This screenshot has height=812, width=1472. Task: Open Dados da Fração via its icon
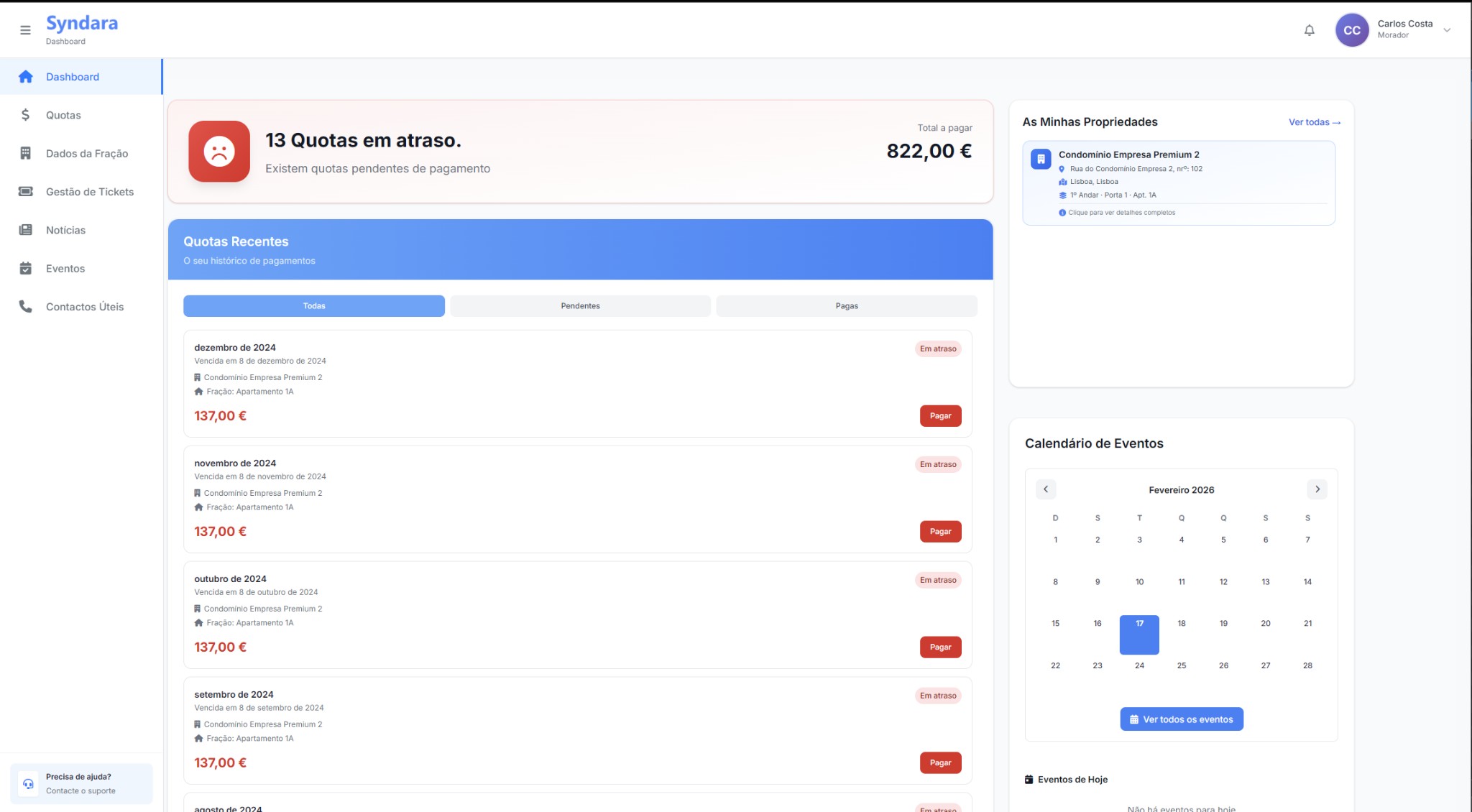tap(26, 153)
